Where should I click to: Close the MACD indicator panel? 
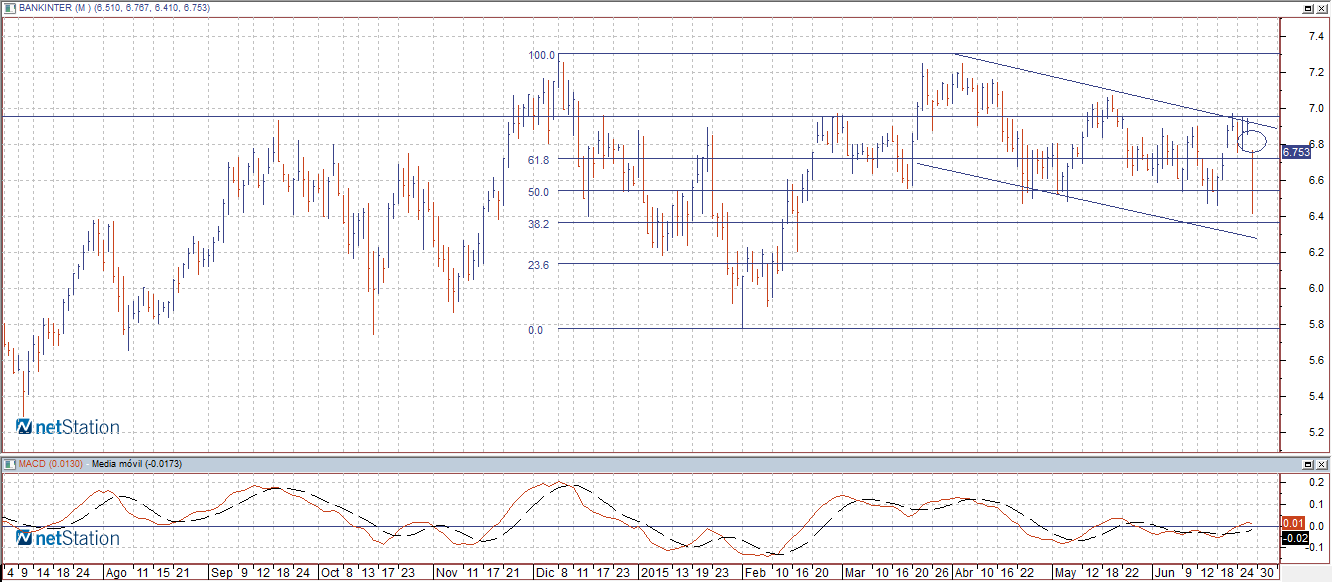(1322, 465)
